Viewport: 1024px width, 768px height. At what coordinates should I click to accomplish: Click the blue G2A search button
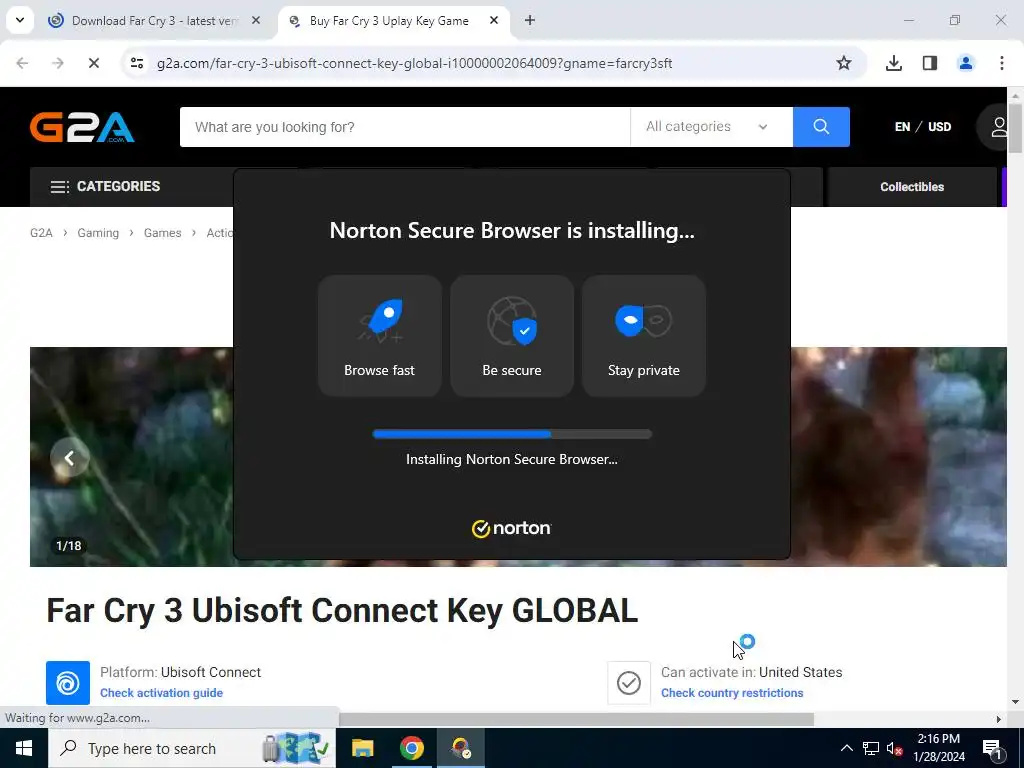click(821, 127)
